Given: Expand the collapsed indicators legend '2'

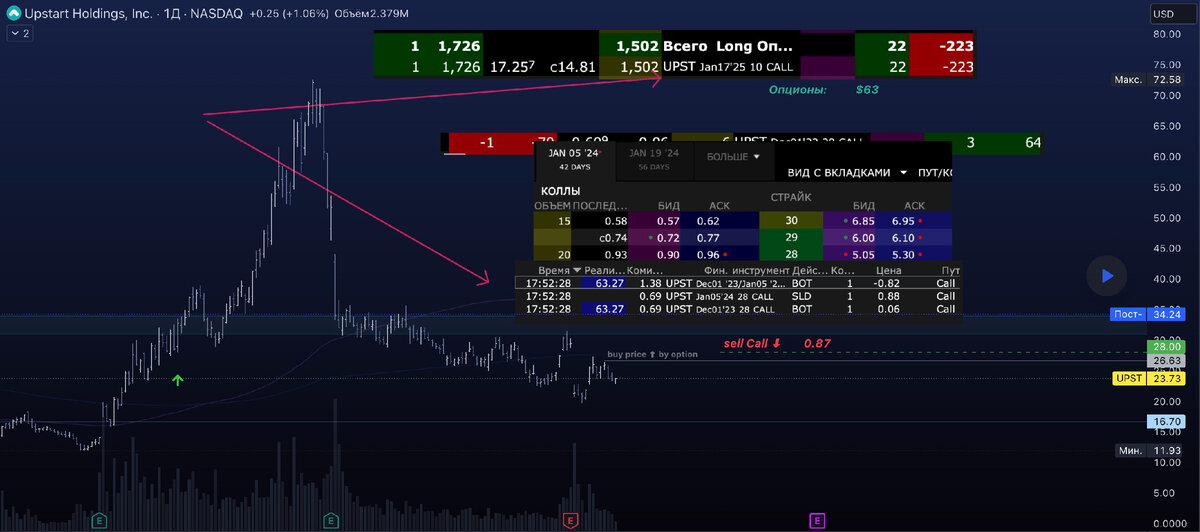Looking at the screenshot, I should [19, 33].
